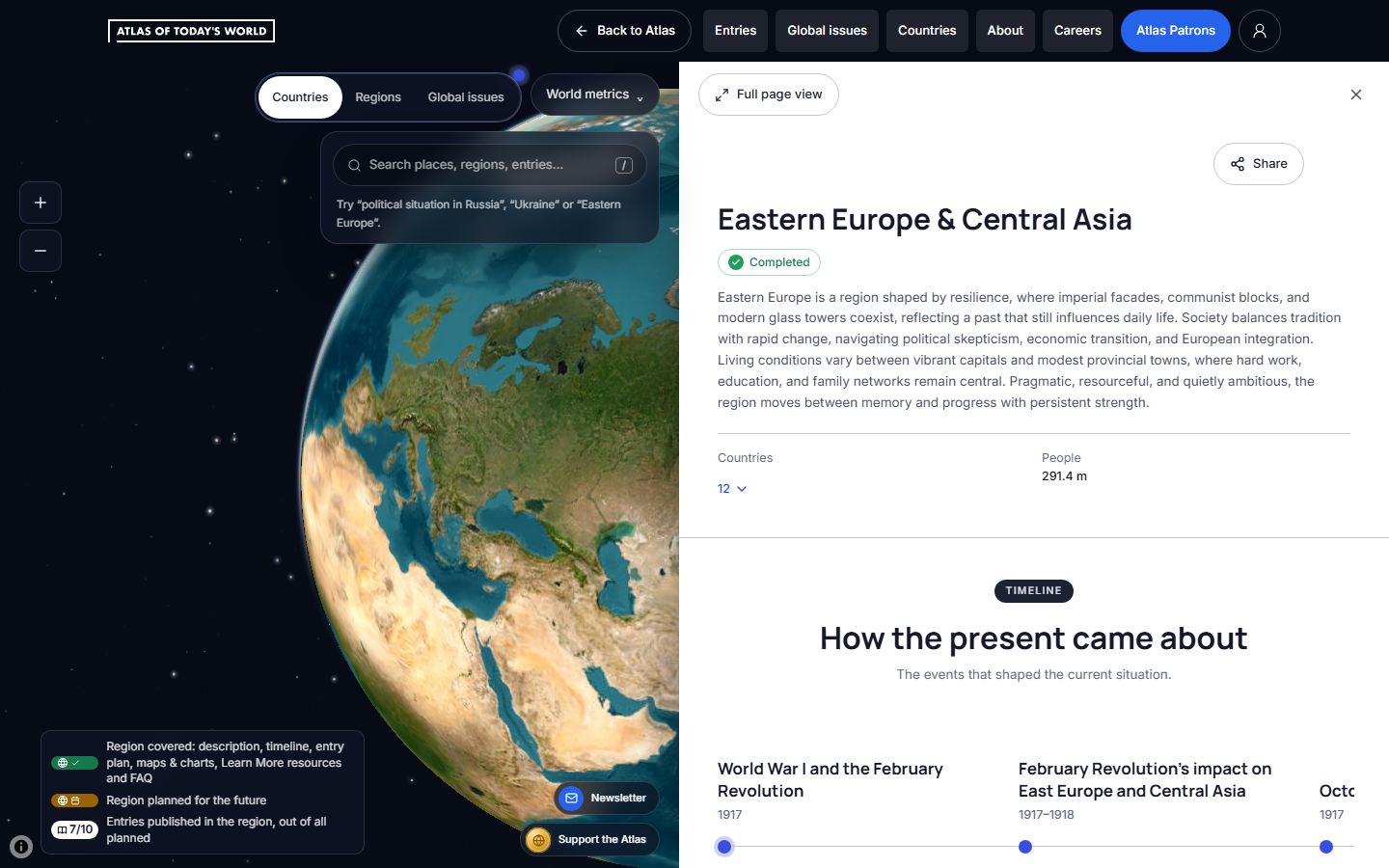Expand the 12 countries list
The image size is (1389, 868).
(x=732, y=489)
